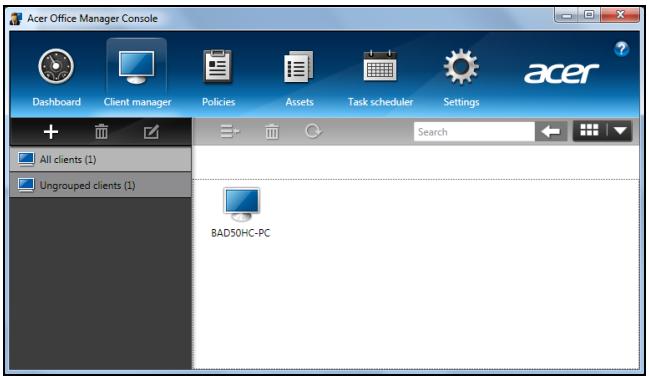Open the Dashboard section

coord(56,77)
